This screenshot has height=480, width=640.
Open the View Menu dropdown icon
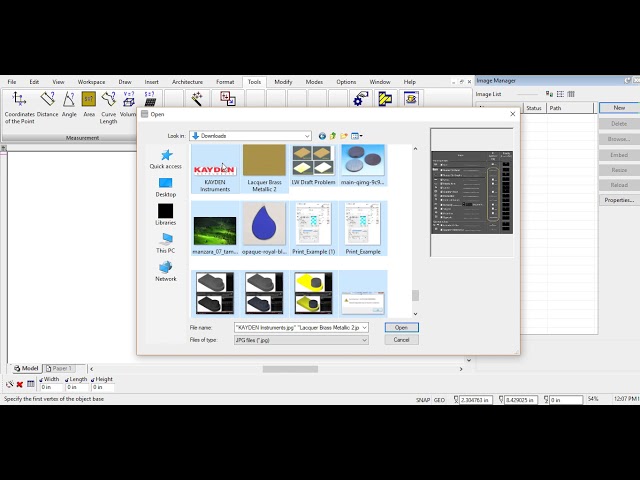pos(357,136)
